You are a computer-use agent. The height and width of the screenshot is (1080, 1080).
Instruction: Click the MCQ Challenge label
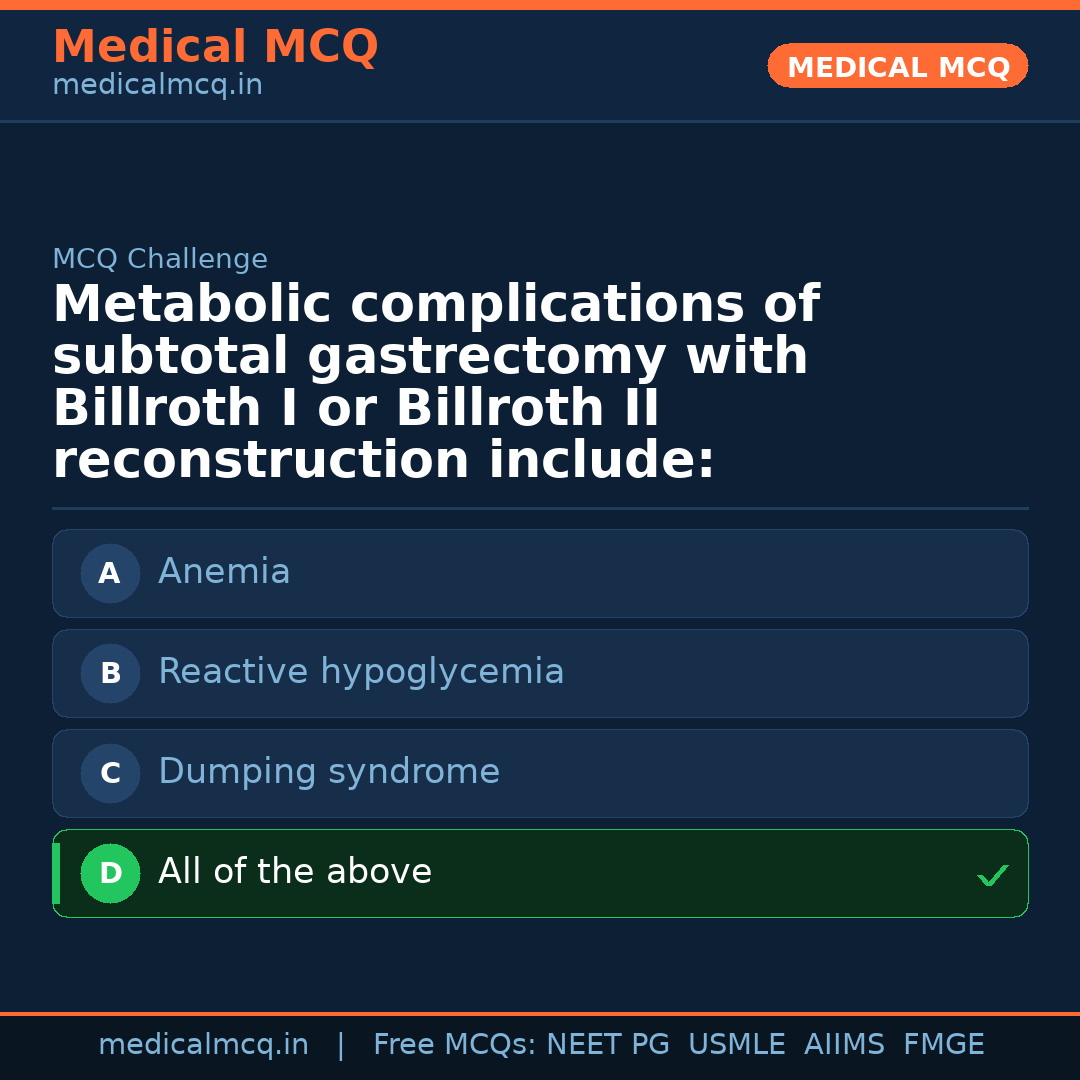[160, 259]
